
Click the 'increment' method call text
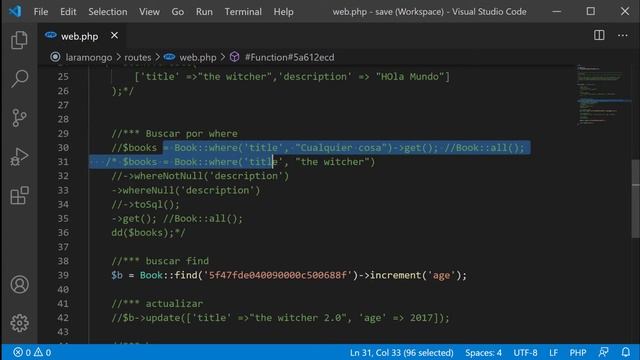pyautogui.click(x=396, y=275)
